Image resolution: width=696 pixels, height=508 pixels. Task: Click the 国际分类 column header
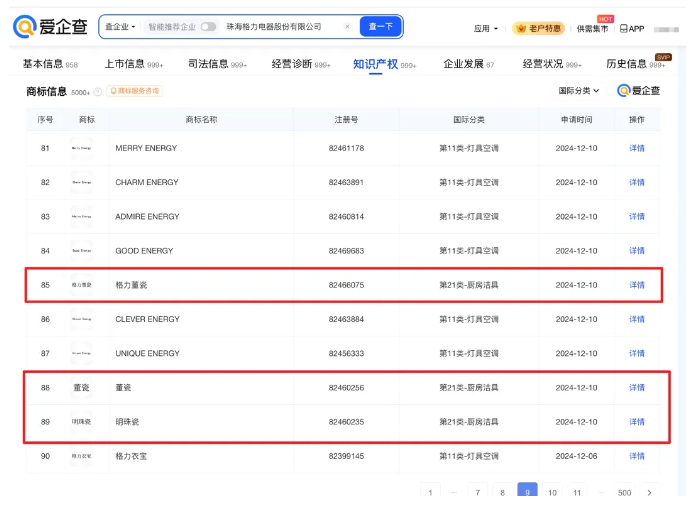click(469, 119)
